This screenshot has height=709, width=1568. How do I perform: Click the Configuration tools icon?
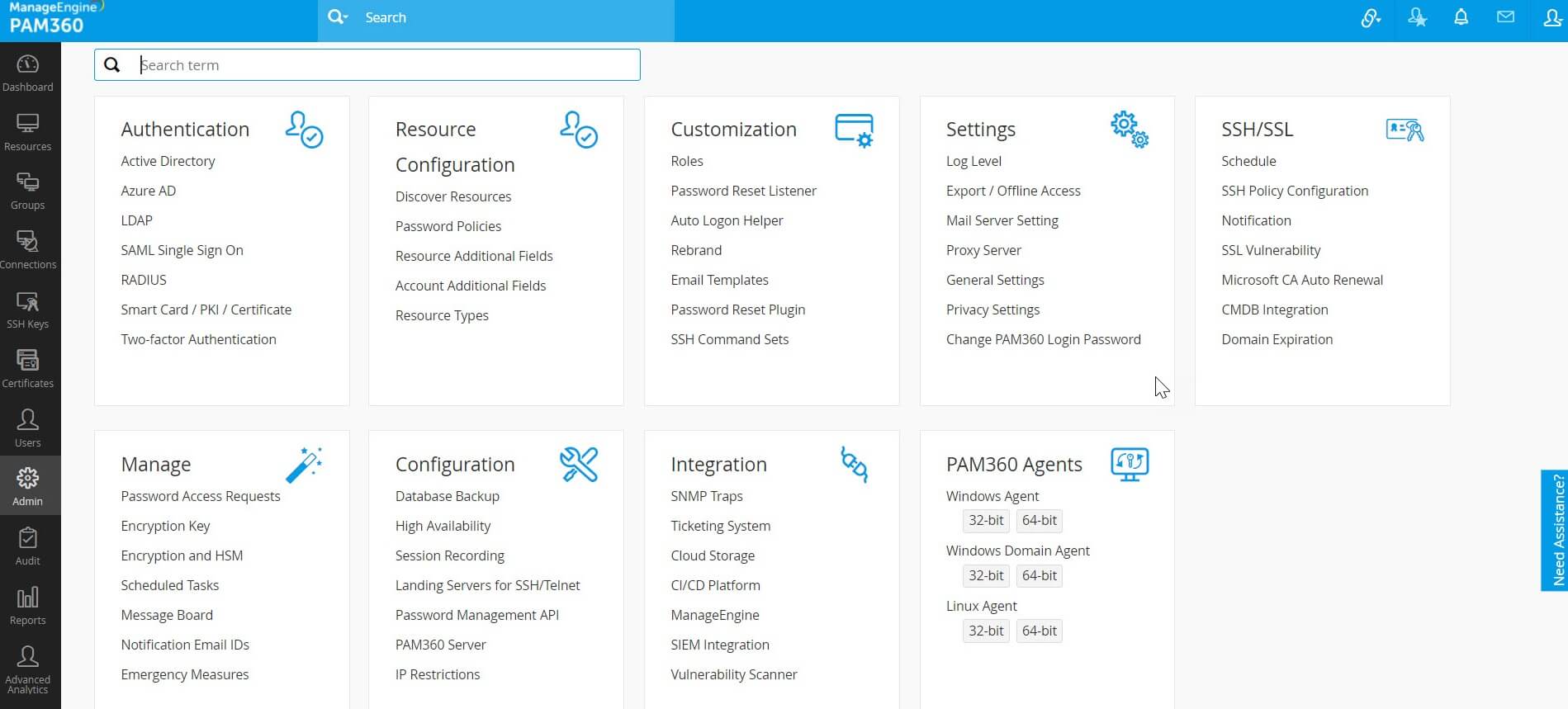pyautogui.click(x=579, y=465)
